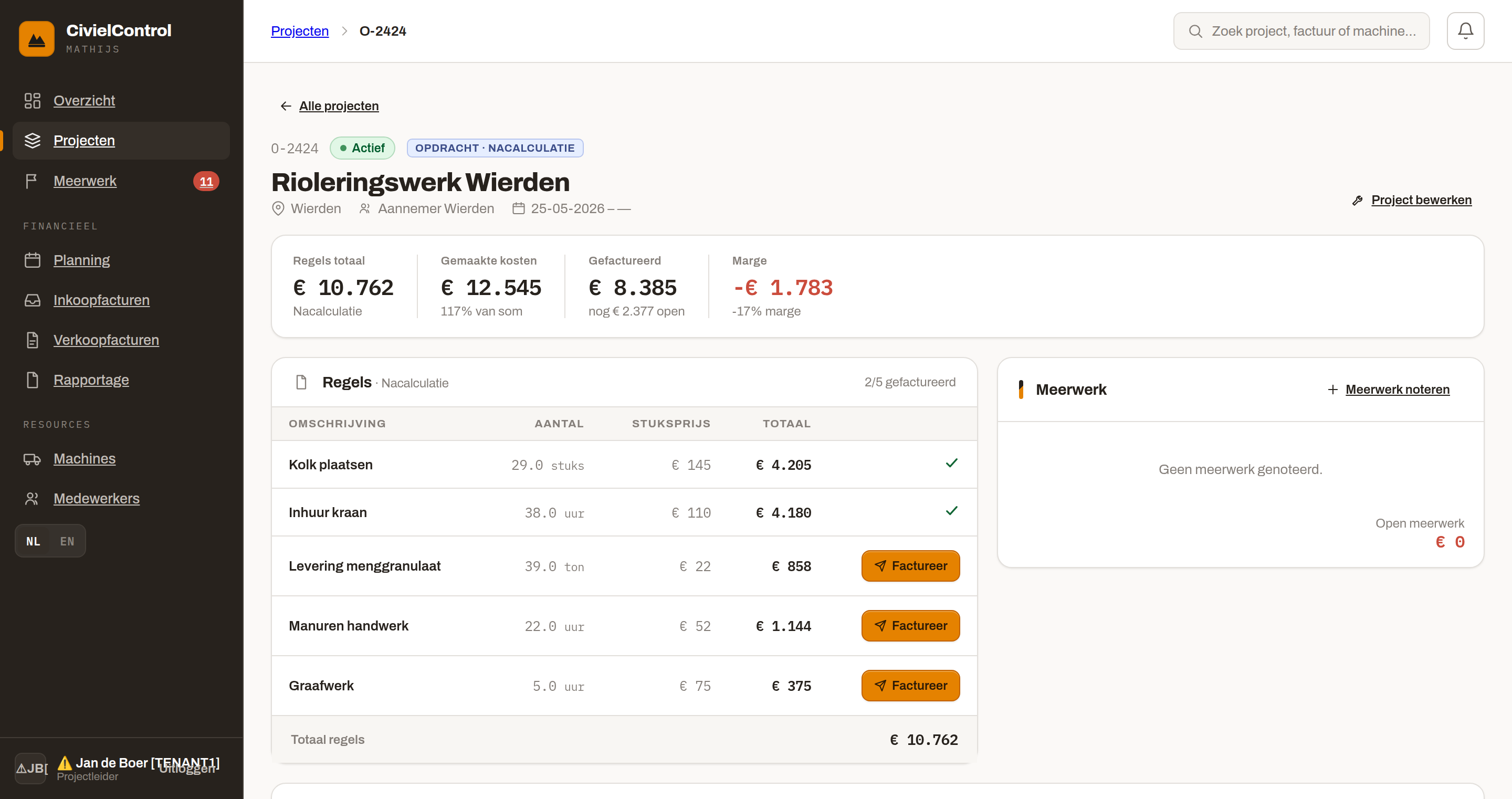
Task: Click Regels totaal amount in summary card
Action: click(x=343, y=288)
